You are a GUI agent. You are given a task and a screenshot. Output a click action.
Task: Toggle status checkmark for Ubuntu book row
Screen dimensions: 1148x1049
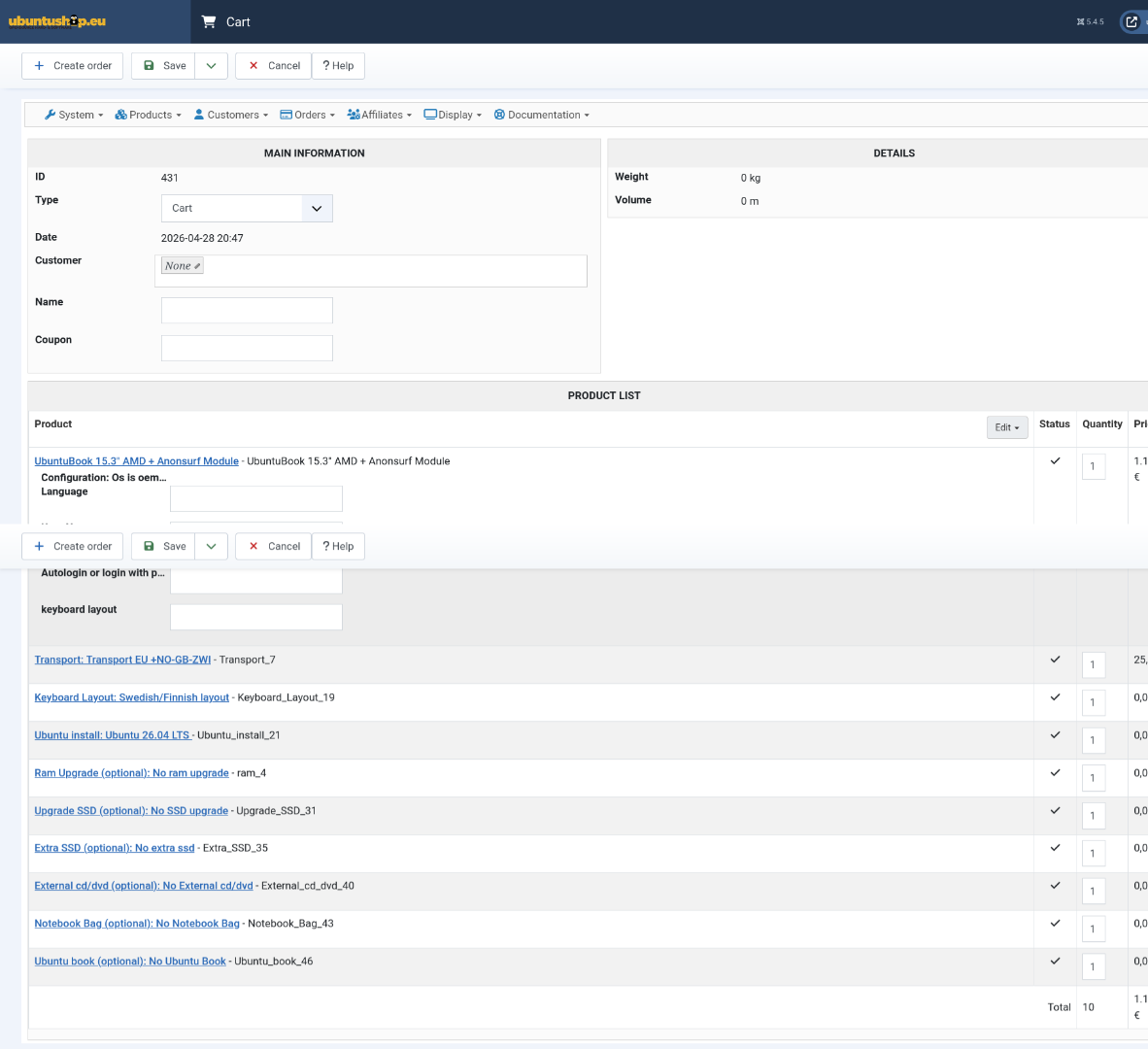click(1055, 961)
